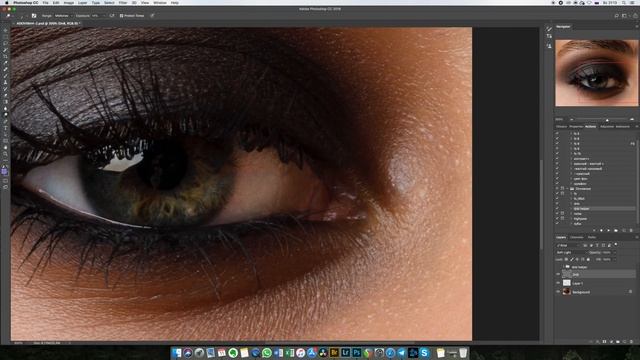640x360 pixels.
Task: Delete the selected action with the trash icon
Action: coord(631,231)
